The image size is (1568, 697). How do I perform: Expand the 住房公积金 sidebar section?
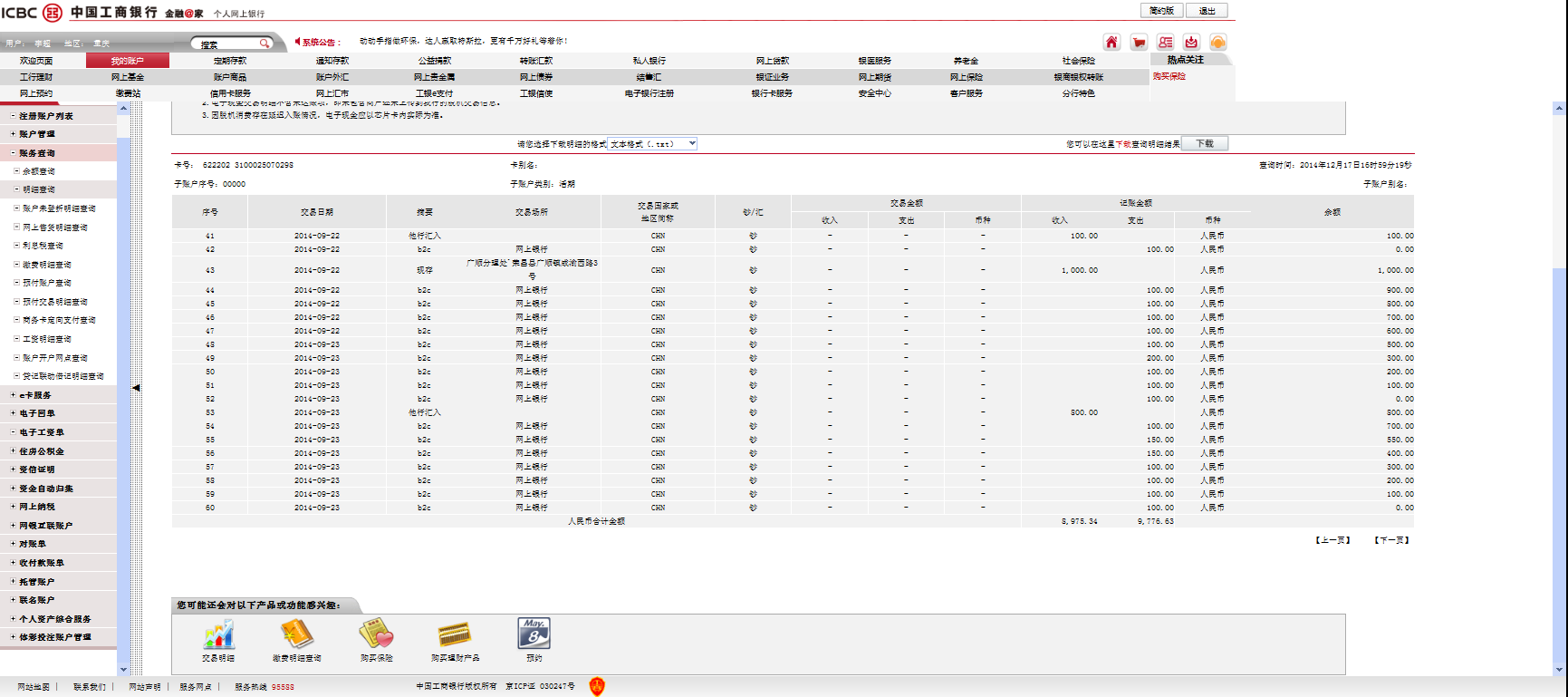click(x=13, y=451)
